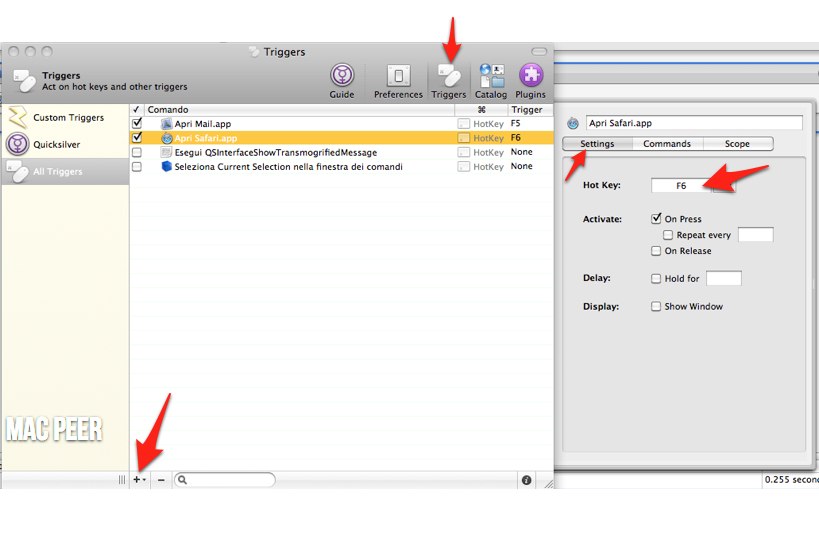Select the Apri Mail.app row text
This screenshot has height=553, width=819.
point(203,124)
